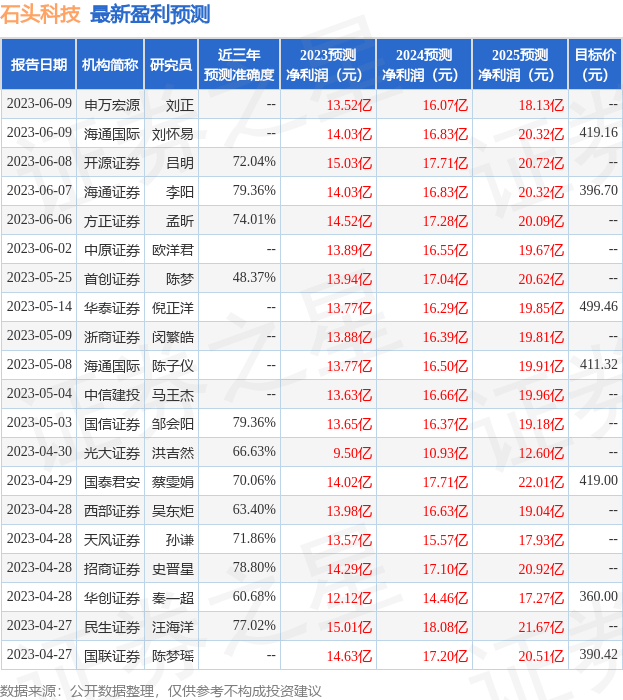
Task: Click target price 419.16
Action: pos(598,133)
